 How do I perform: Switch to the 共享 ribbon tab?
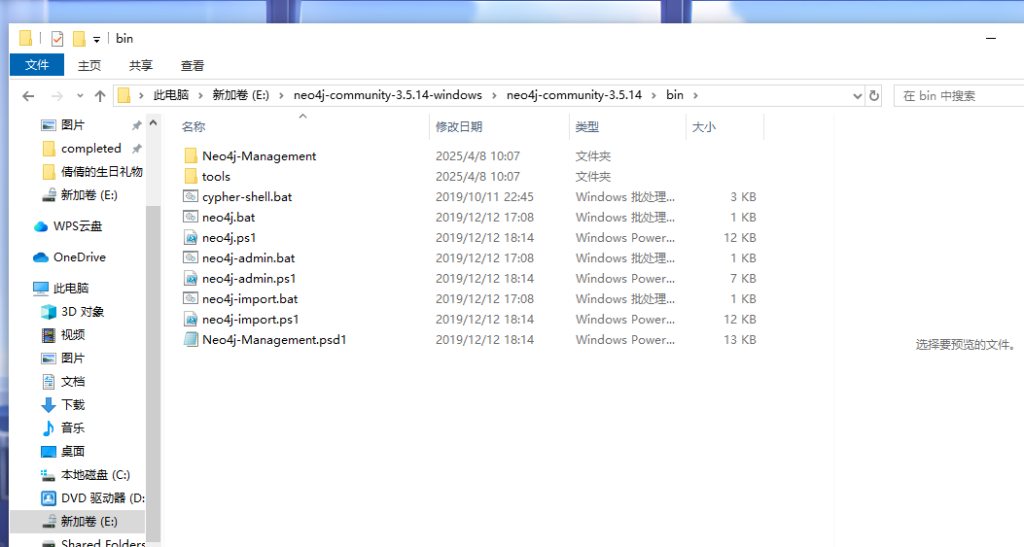click(141, 65)
